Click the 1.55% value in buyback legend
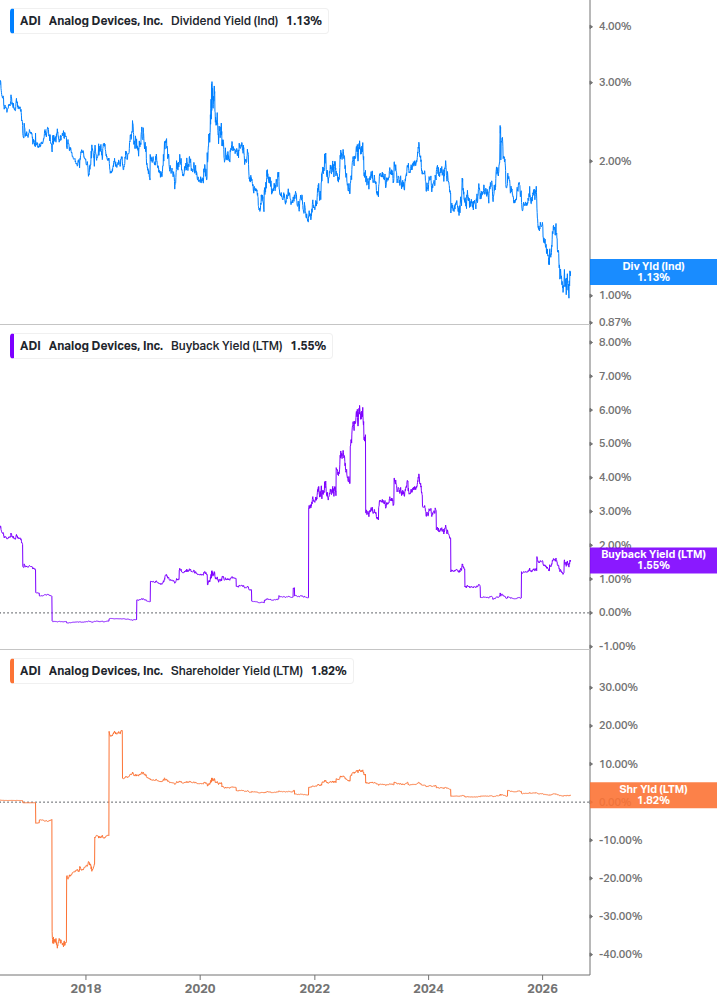Viewport: 717px width, 1005px height. (308, 346)
